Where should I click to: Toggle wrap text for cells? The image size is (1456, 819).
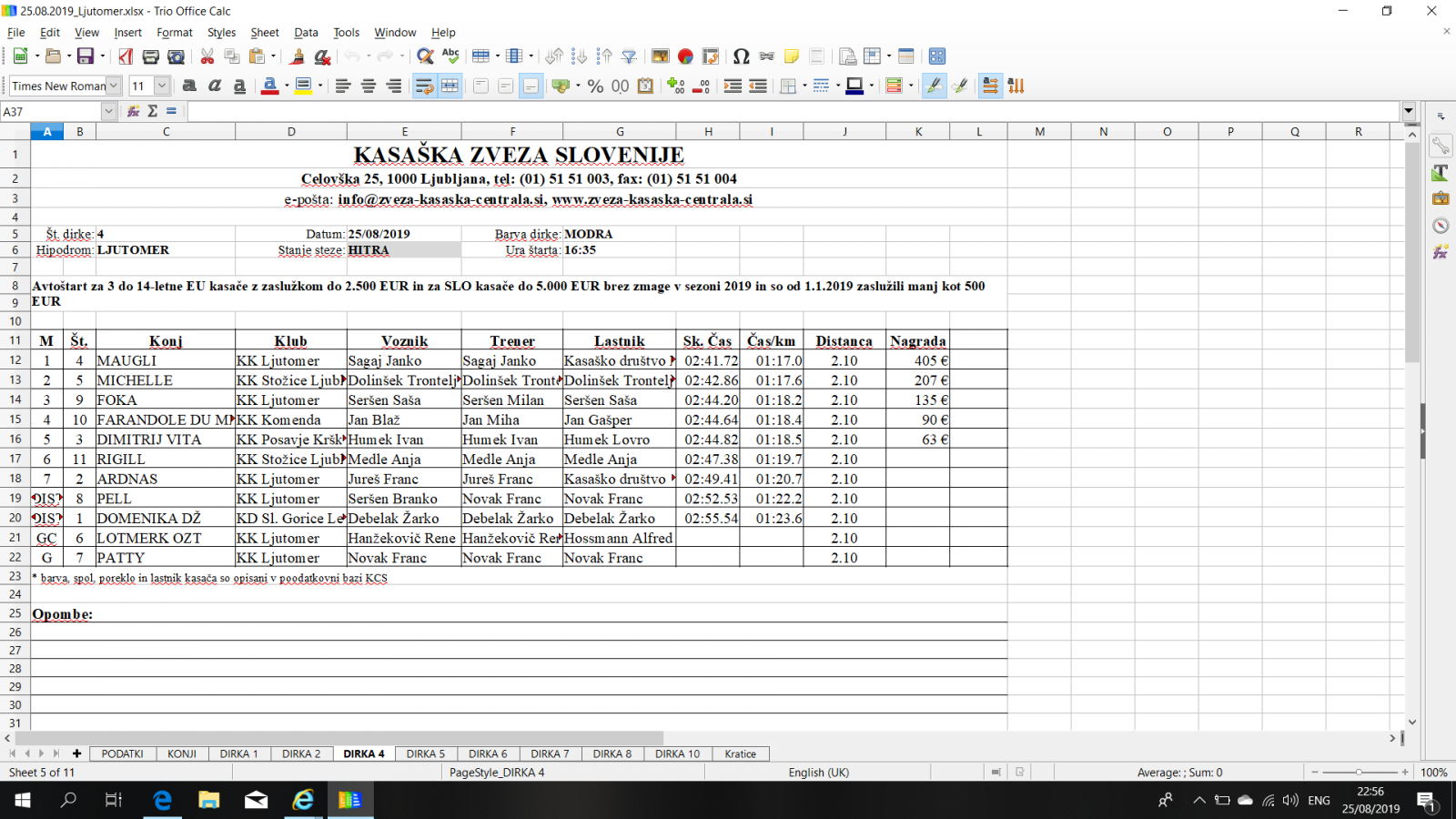click(424, 86)
